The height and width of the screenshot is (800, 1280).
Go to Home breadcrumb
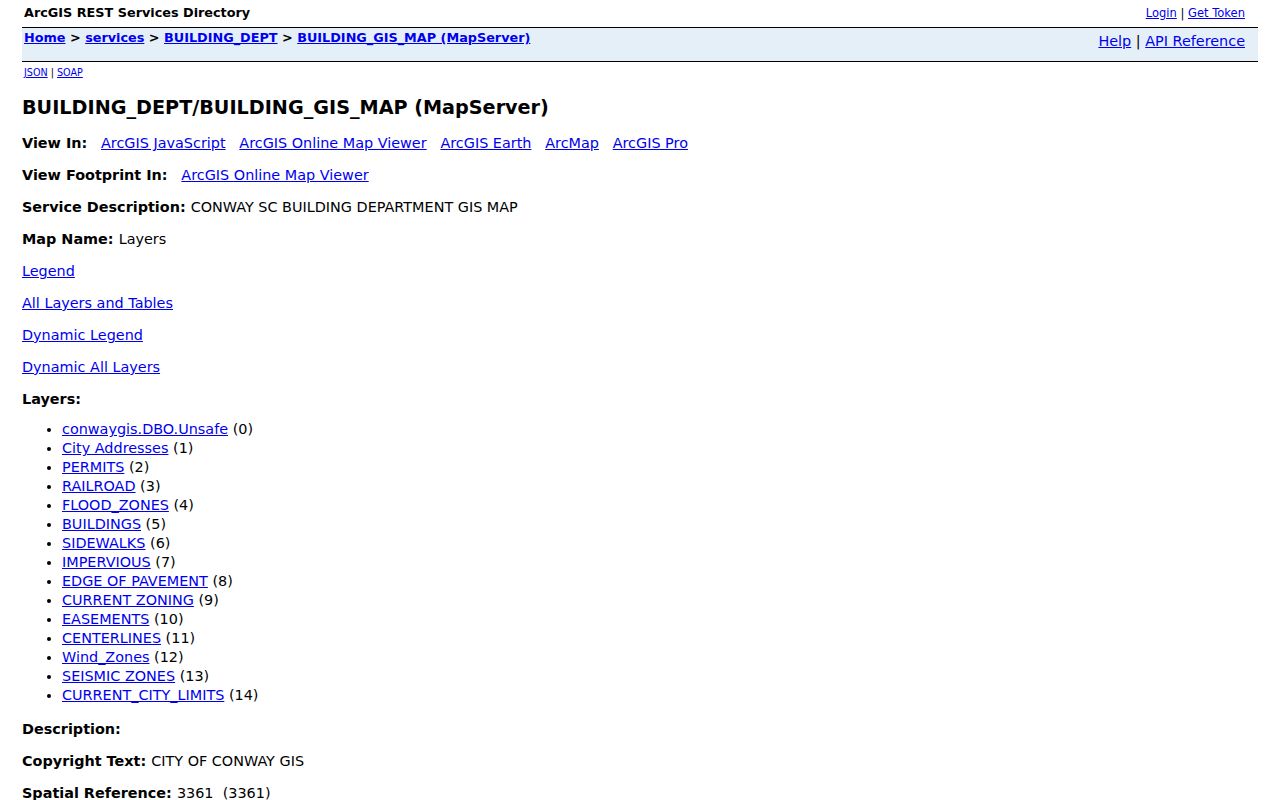tap(44, 38)
